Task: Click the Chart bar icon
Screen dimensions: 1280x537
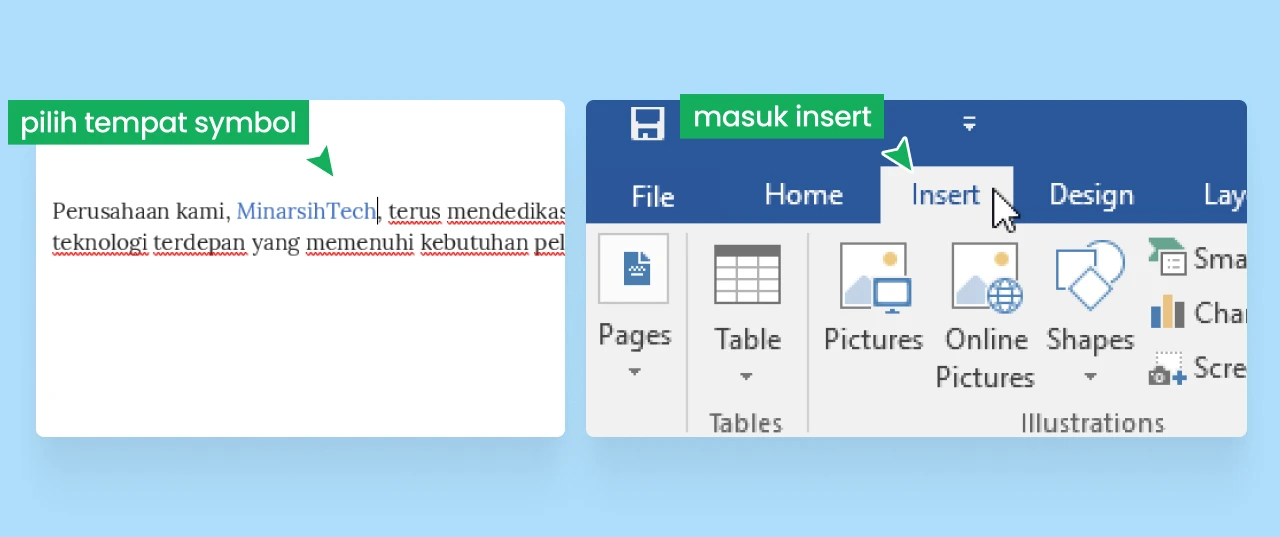Action: point(1167,312)
